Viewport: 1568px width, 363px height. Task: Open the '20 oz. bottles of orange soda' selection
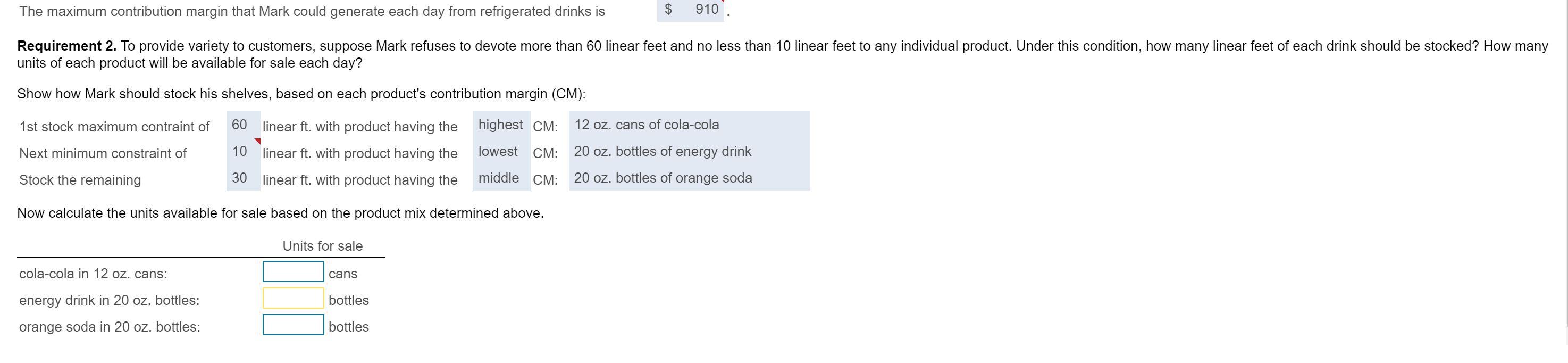(x=688, y=178)
